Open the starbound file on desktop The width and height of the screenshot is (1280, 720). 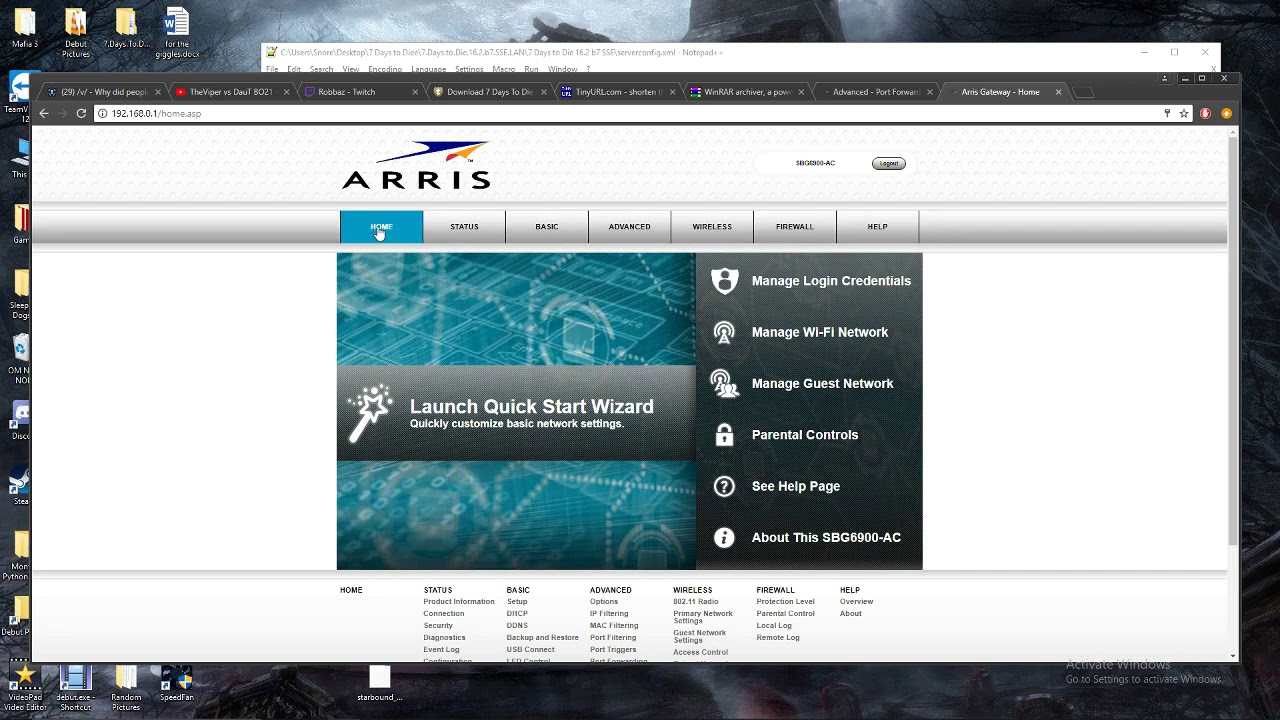379,684
